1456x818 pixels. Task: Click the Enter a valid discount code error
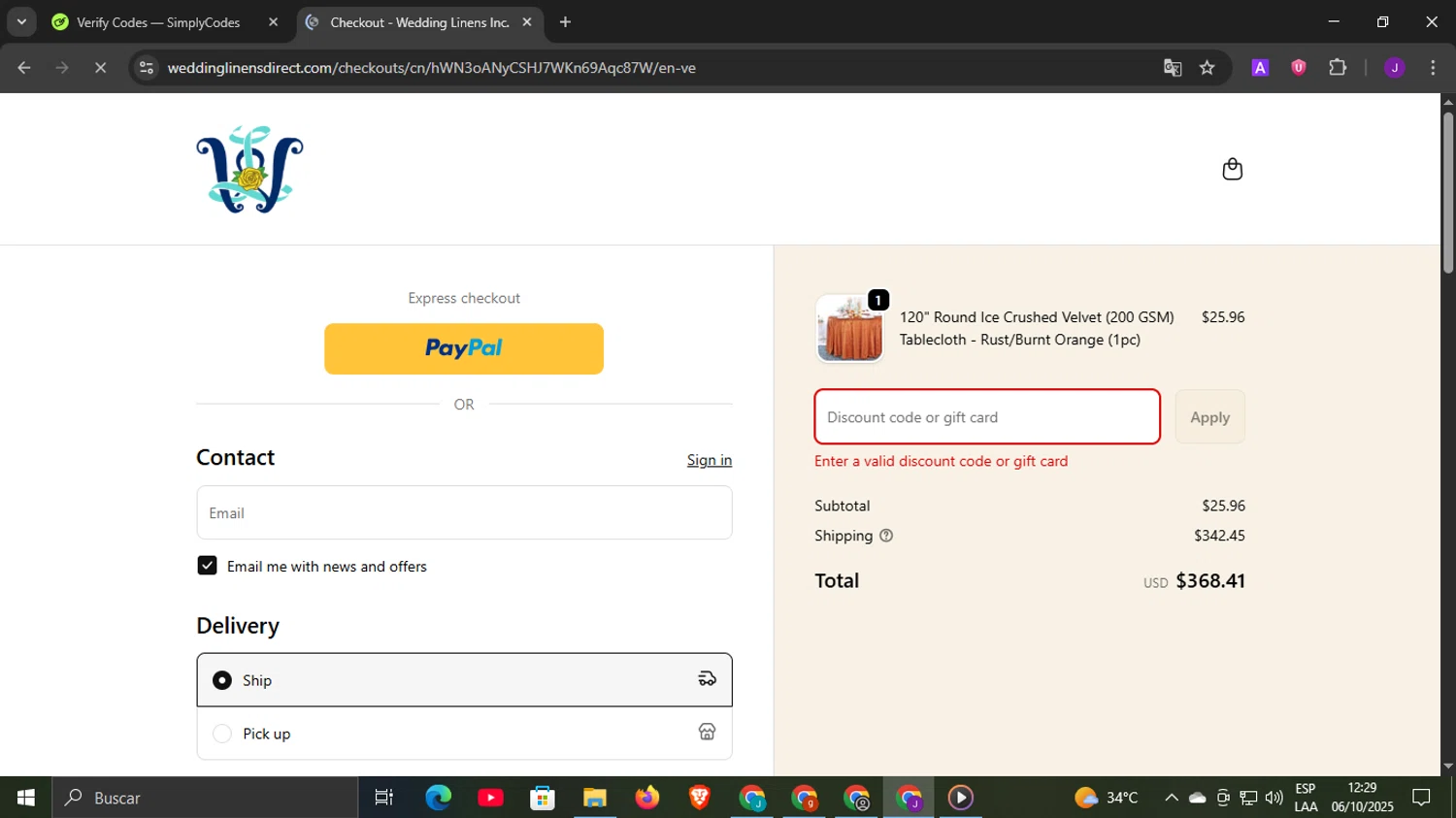click(941, 461)
